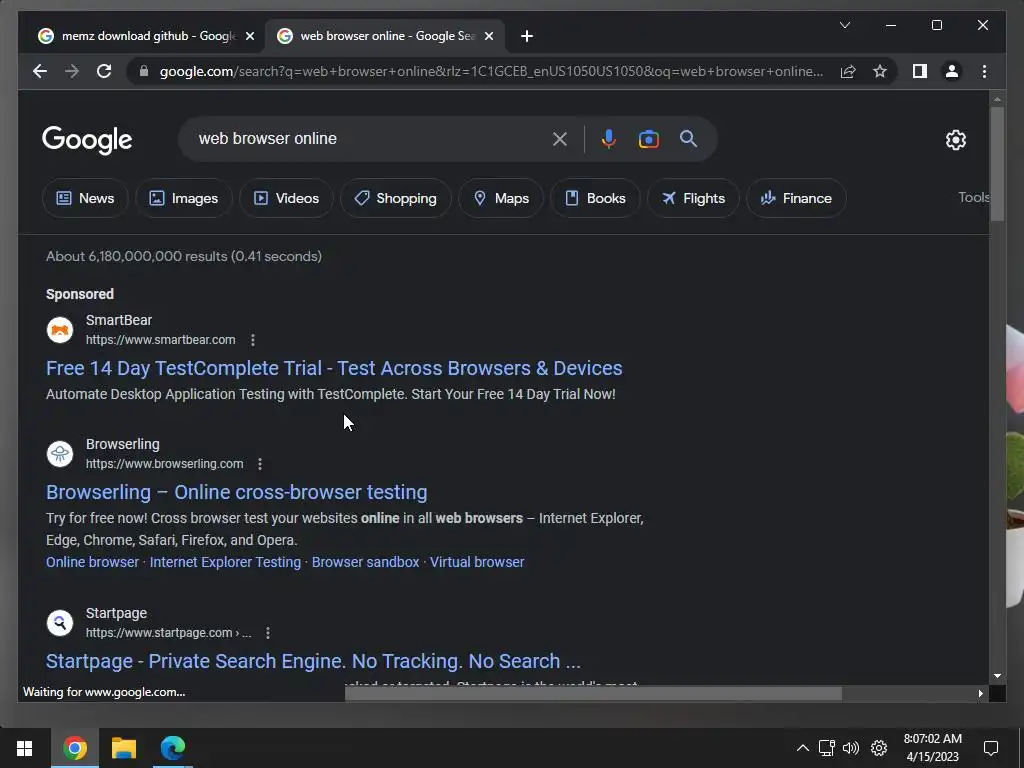
Task: Filter results by Finance
Action: pyautogui.click(x=796, y=198)
